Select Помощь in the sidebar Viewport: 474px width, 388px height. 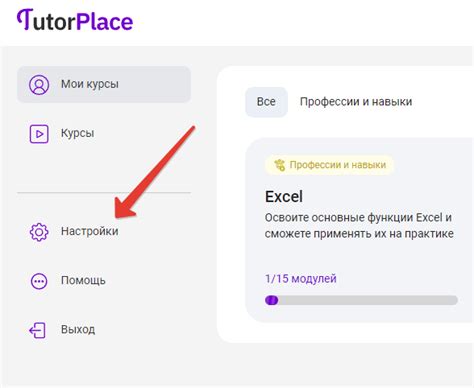[x=83, y=281]
